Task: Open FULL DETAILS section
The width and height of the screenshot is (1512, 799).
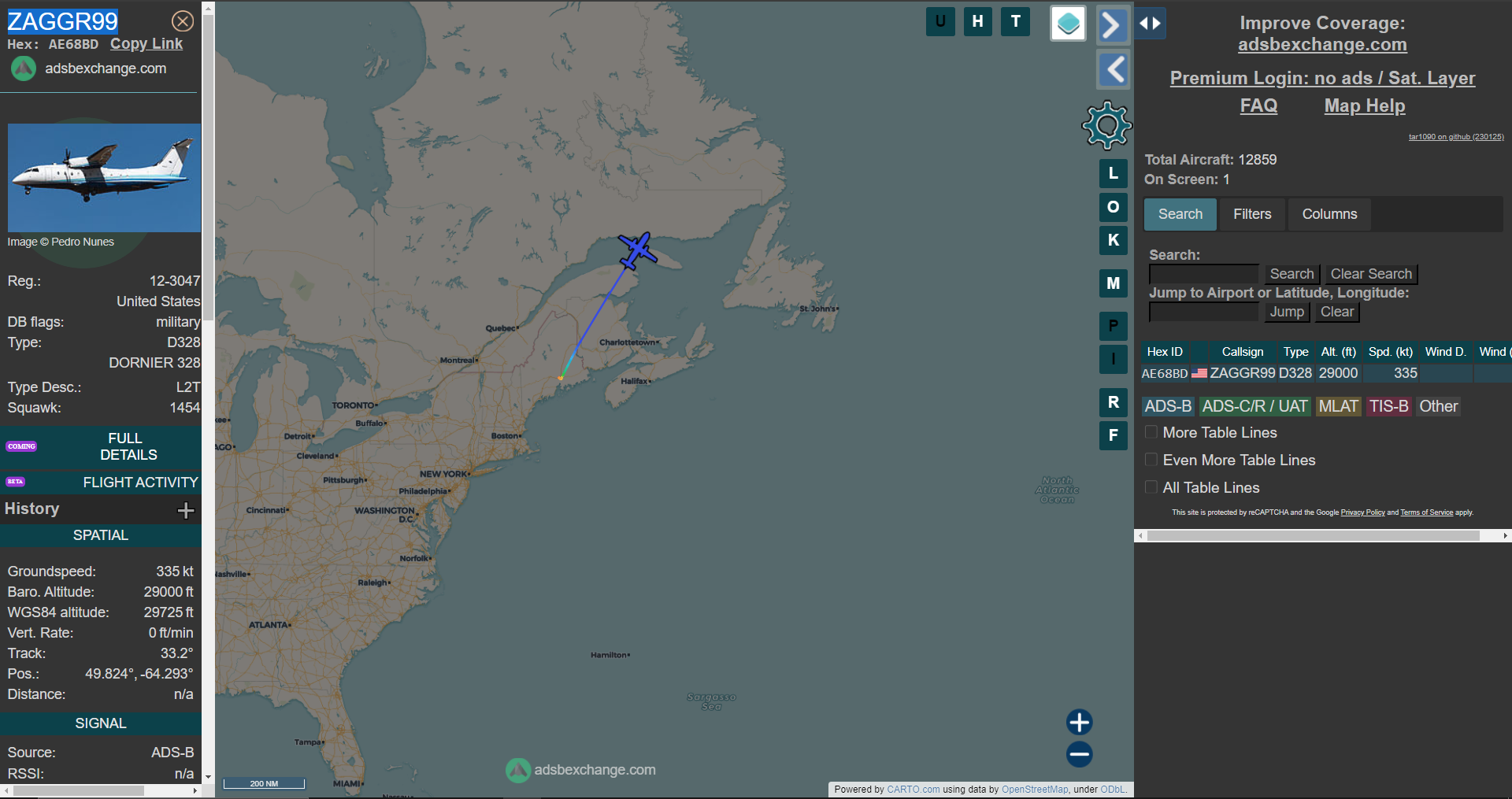Action: pos(101,446)
